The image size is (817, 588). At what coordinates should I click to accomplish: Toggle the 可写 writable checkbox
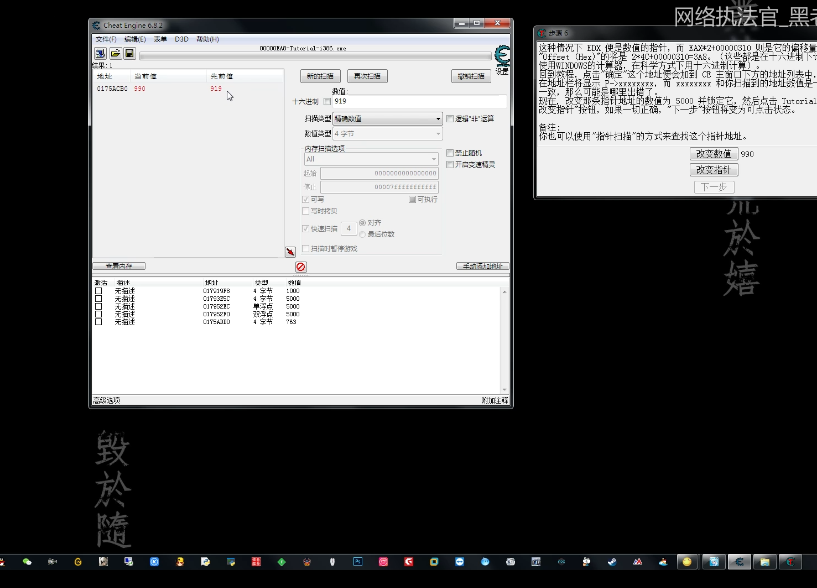(x=306, y=200)
